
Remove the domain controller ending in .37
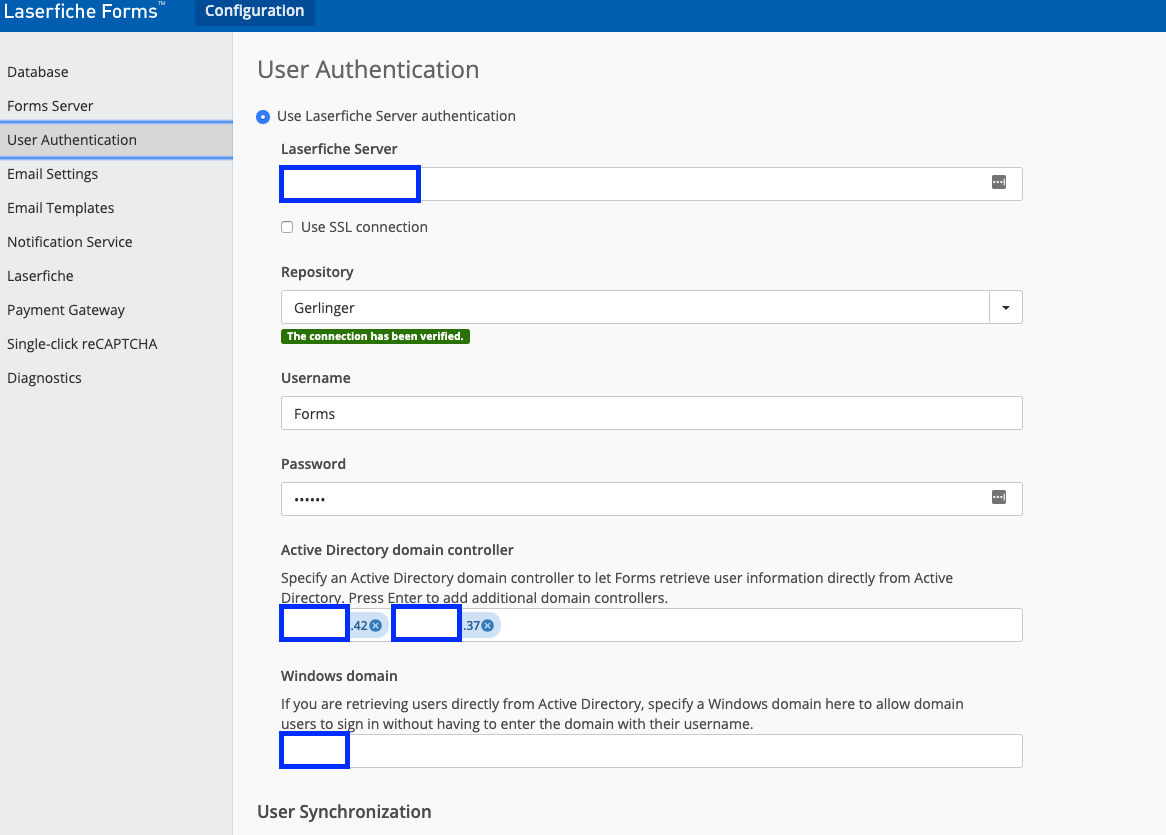[x=488, y=626]
